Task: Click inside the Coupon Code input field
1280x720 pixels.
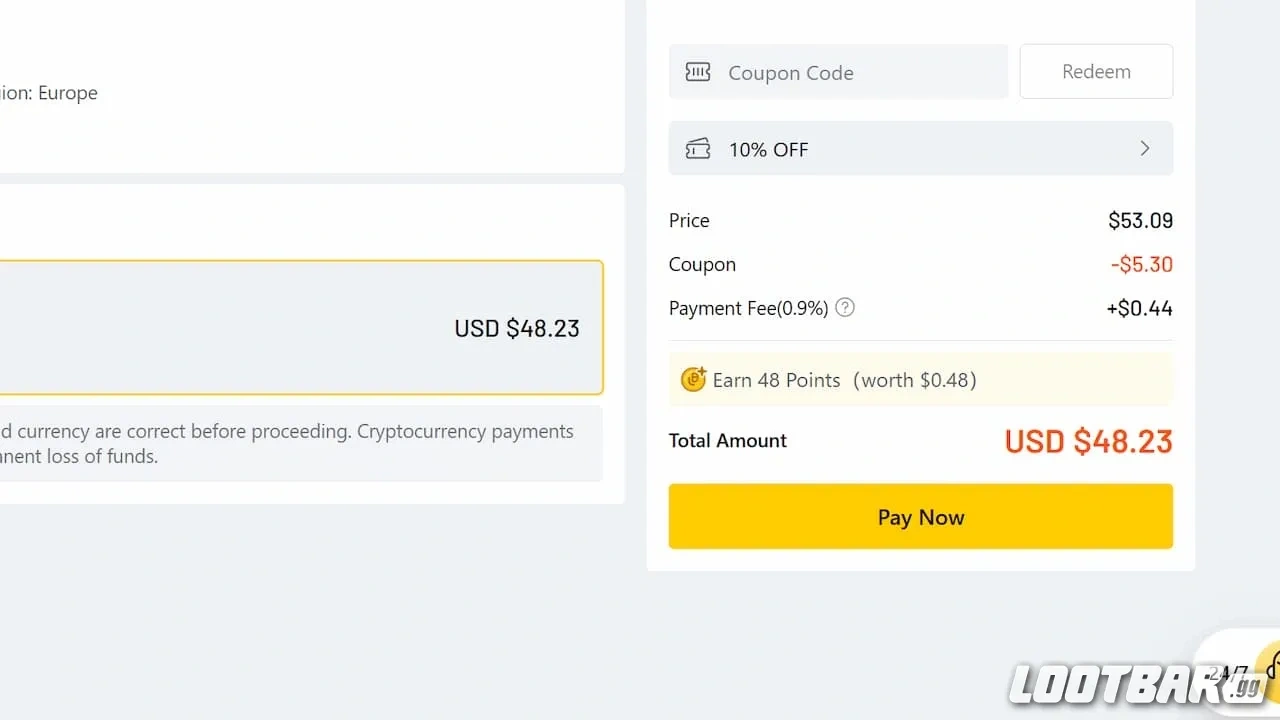Action: pos(860,72)
